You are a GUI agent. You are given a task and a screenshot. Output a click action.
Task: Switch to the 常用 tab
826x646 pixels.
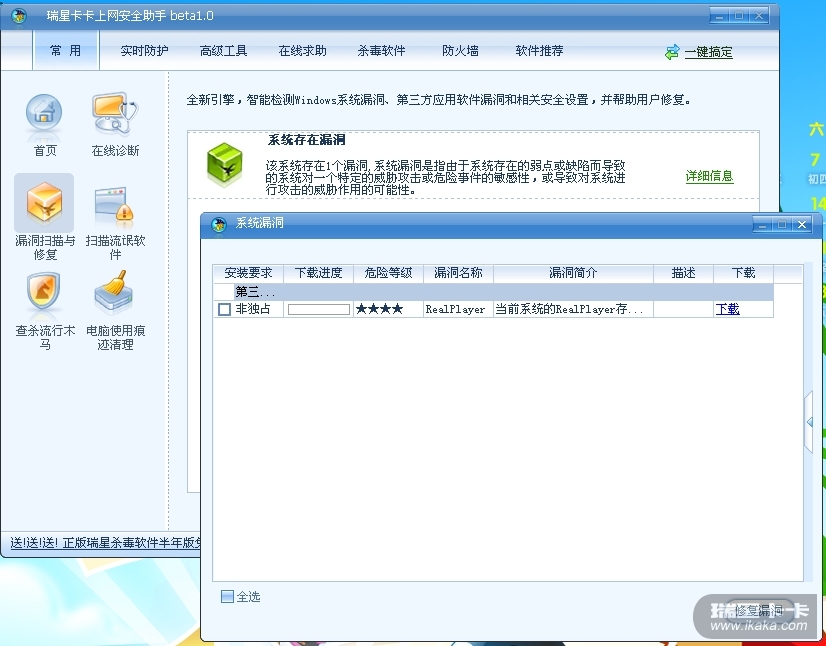click(65, 51)
